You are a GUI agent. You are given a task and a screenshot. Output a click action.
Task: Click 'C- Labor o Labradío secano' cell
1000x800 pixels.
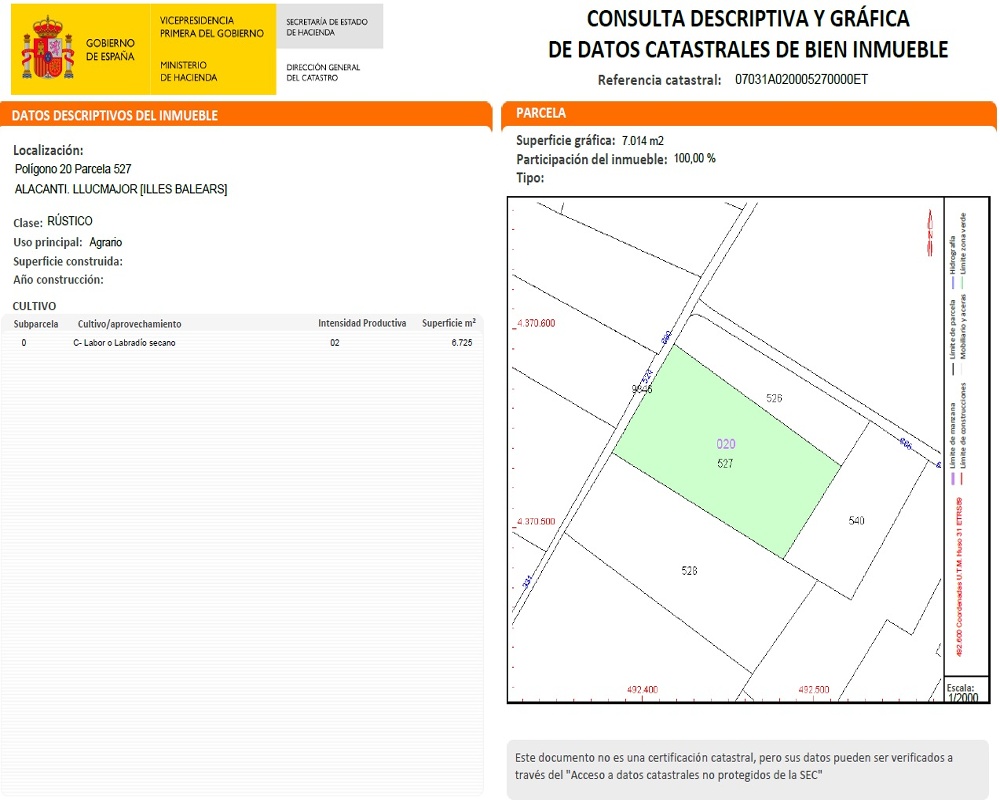pyautogui.click(x=124, y=343)
